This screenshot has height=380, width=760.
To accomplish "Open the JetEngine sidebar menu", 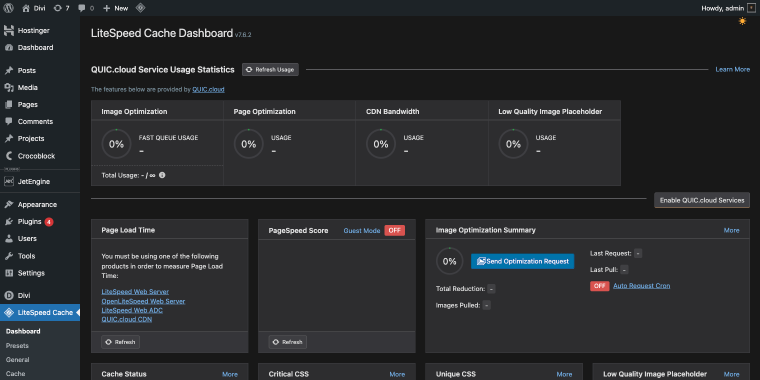I will tap(40, 181).
